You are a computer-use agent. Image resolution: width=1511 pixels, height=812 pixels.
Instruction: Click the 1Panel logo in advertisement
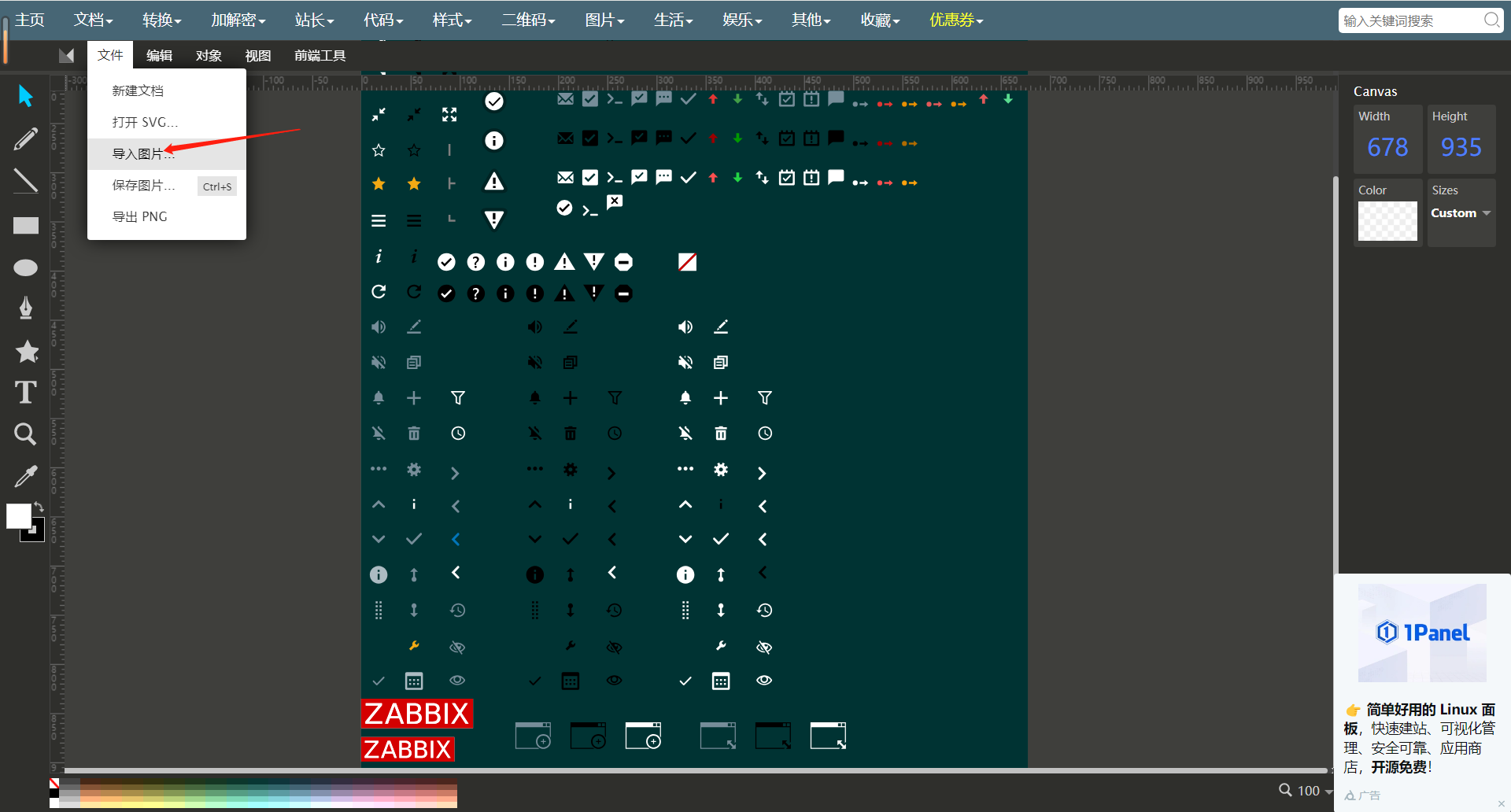(x=1423, y=633)
